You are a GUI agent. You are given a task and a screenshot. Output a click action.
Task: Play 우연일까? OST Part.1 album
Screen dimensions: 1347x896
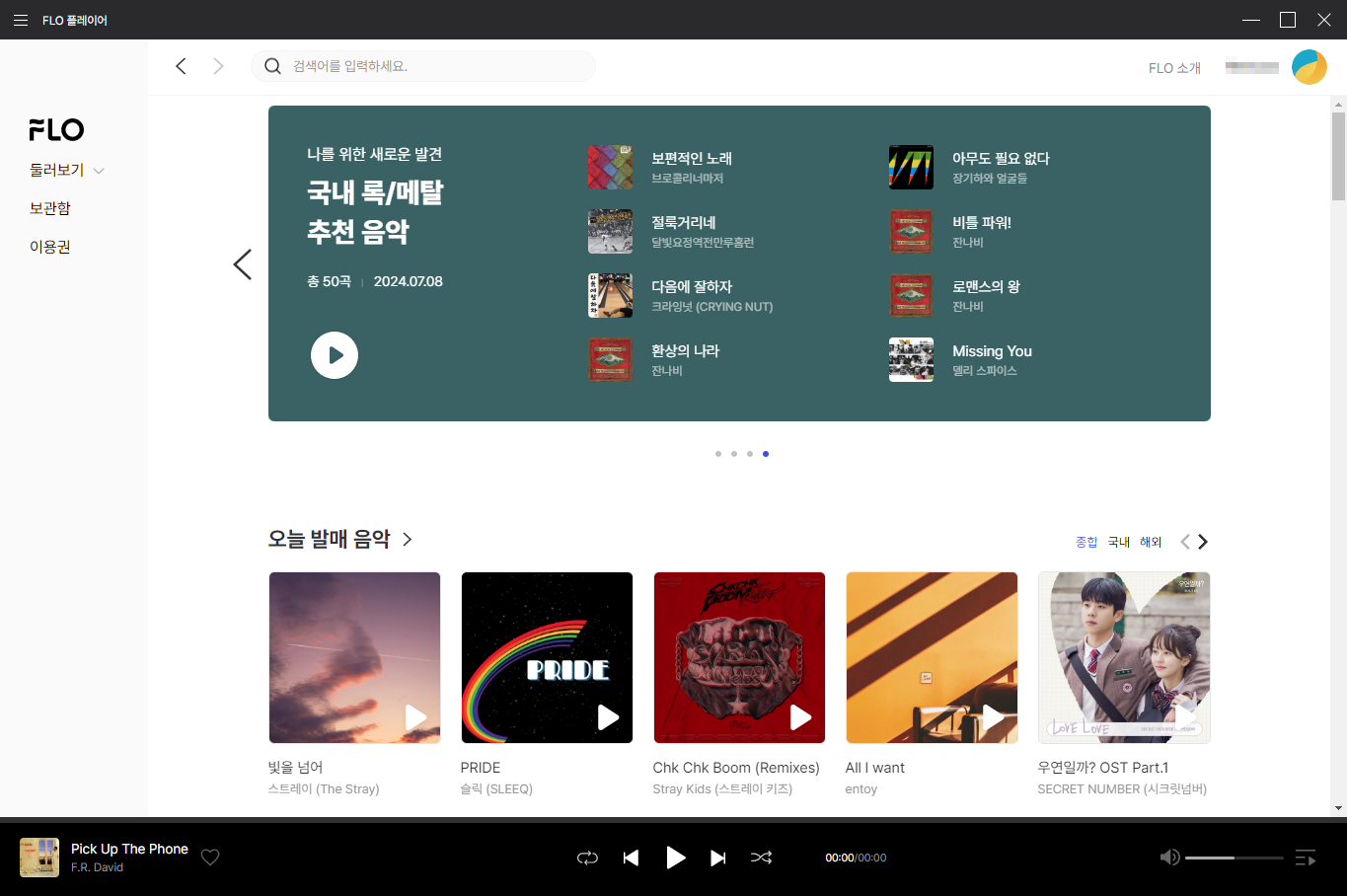point(1185,717)
